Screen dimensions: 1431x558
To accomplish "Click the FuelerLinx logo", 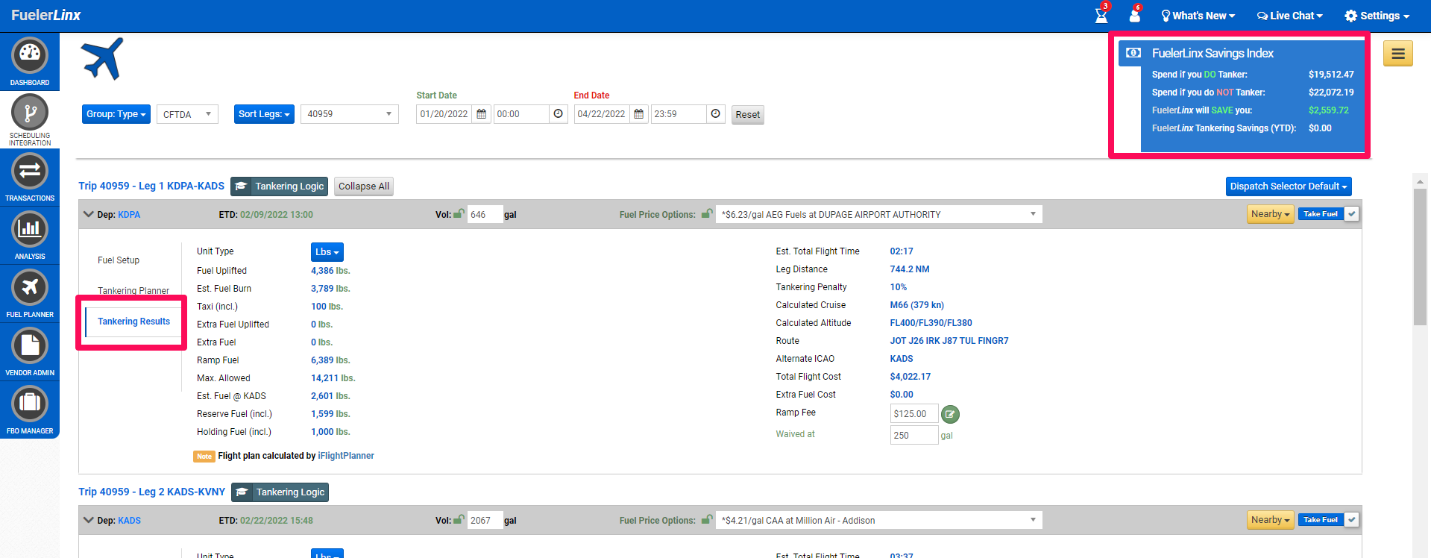I will point(46,15).
